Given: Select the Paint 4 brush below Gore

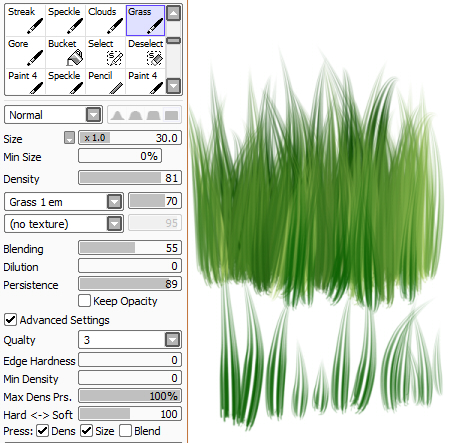Looking at the screenshot, I should [x=25, y=82].
